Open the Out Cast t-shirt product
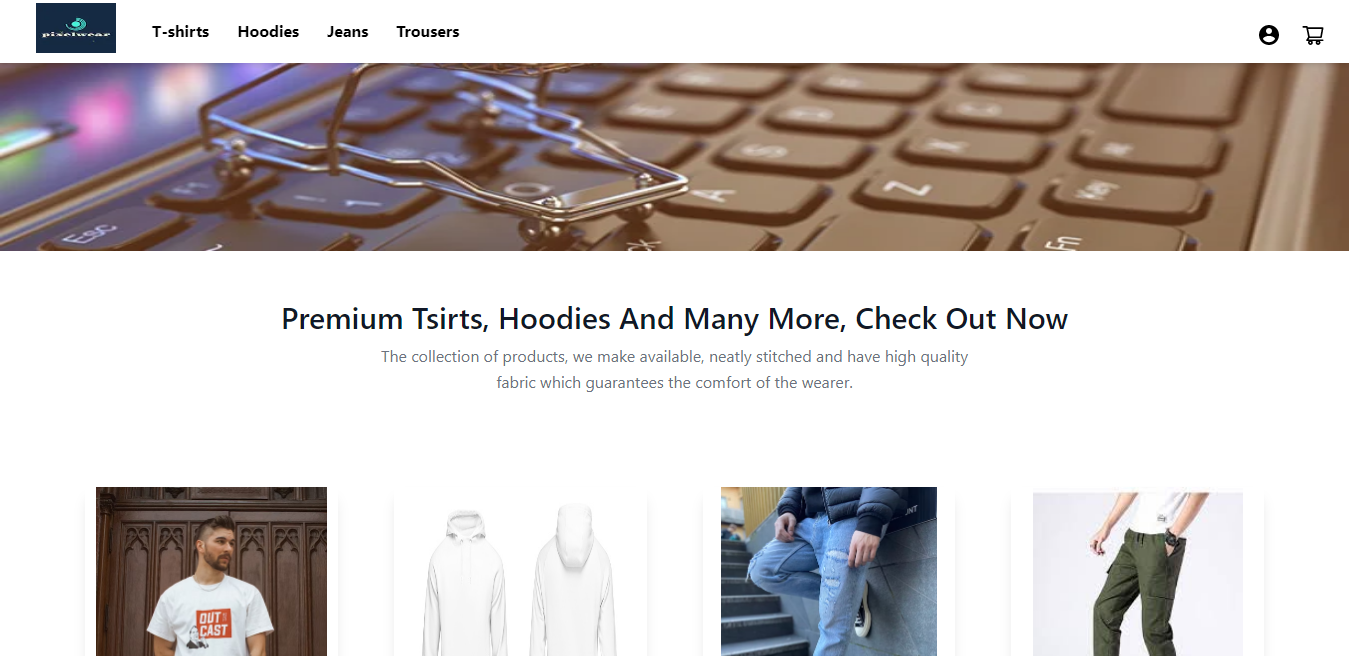Screen dimensions: 1349x656 (x=211, y=572)
